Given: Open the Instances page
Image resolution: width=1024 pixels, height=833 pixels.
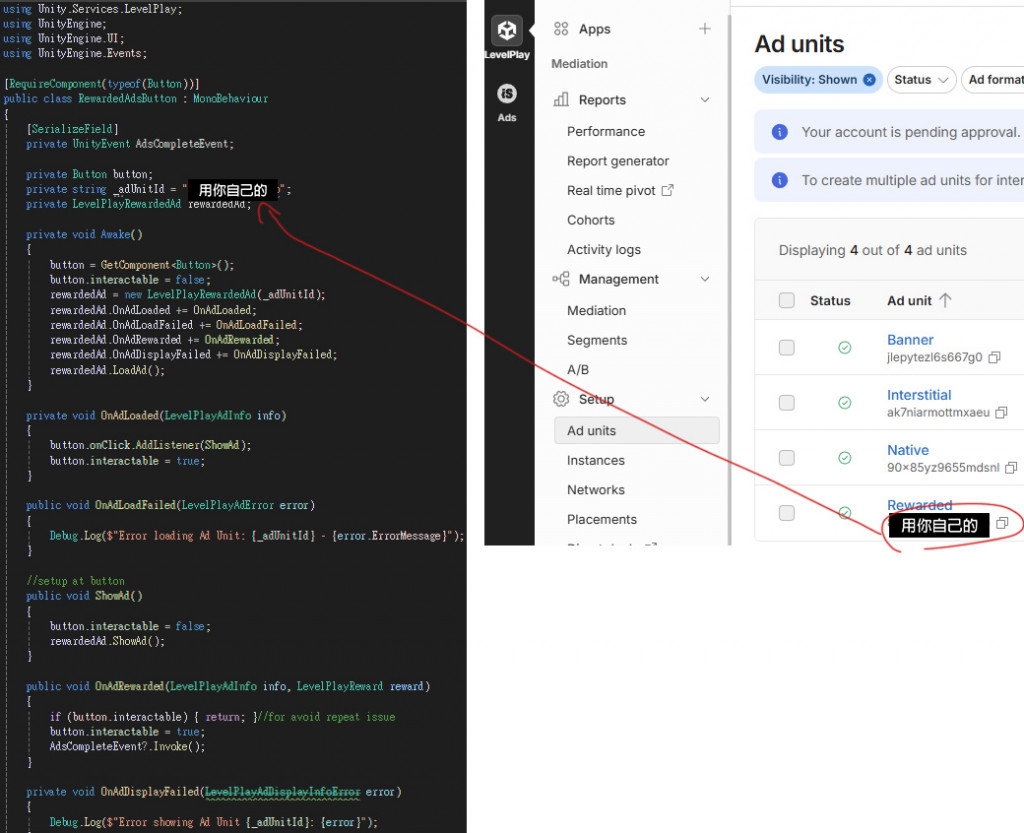Looking at the screenshot, I should click(596, 460).
